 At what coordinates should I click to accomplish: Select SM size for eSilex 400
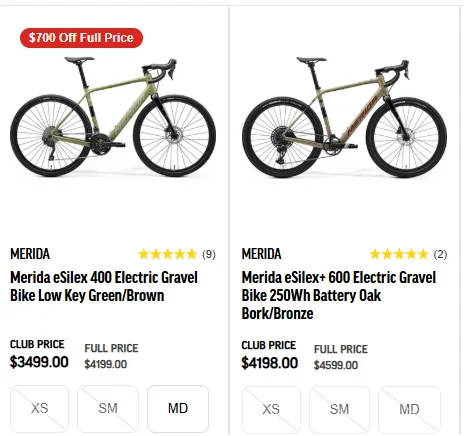pos(108,409)
